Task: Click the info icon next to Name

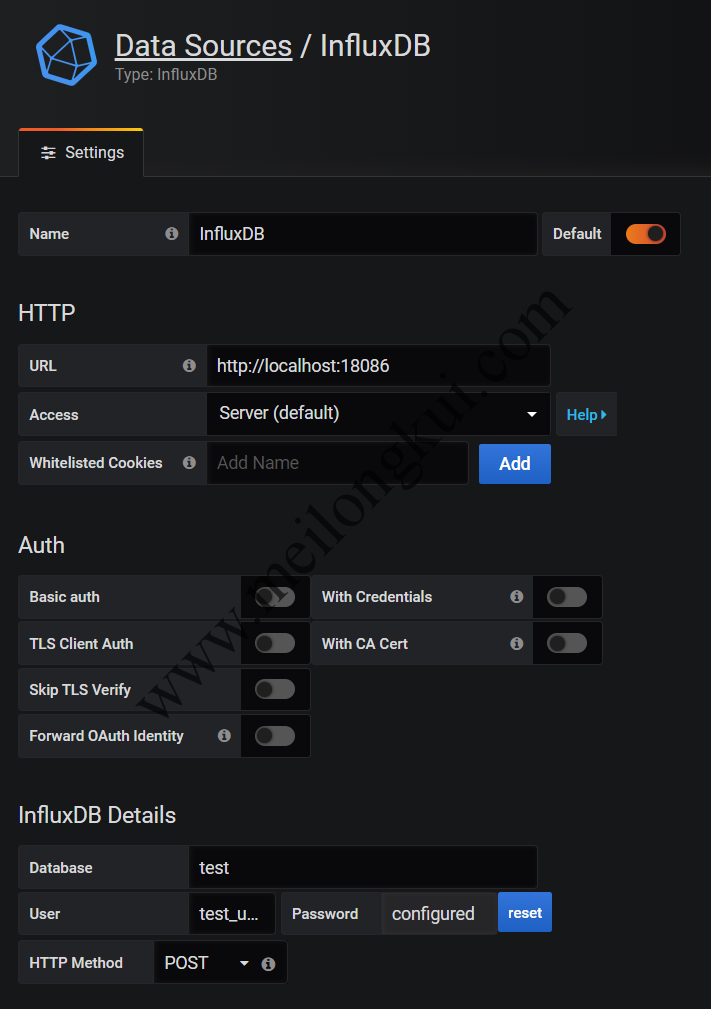Action: click(x=172, y=234)
